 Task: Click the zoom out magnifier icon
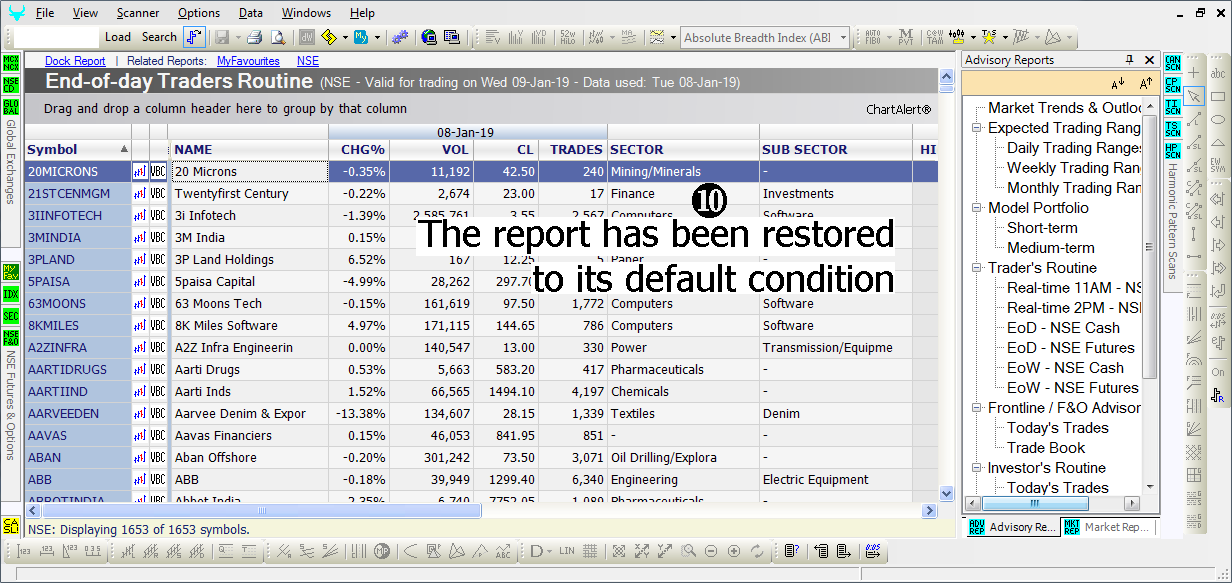click(x=711, y=551)
